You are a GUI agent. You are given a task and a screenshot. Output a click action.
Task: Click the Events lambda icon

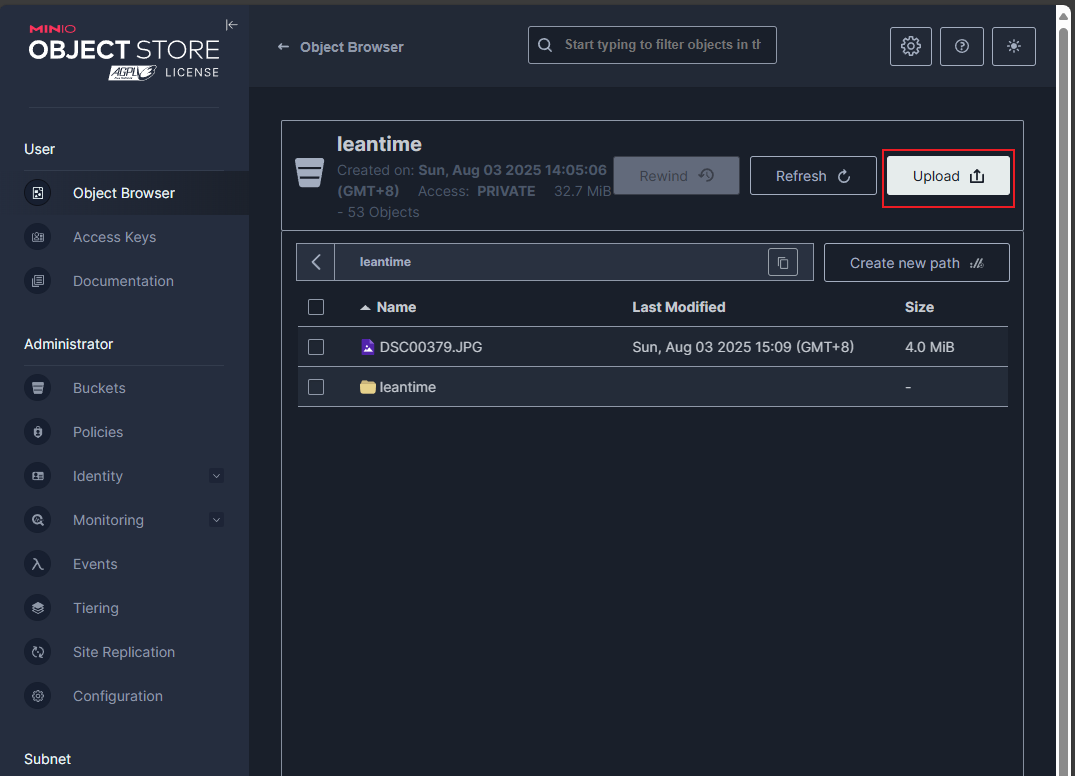point(38,564)
